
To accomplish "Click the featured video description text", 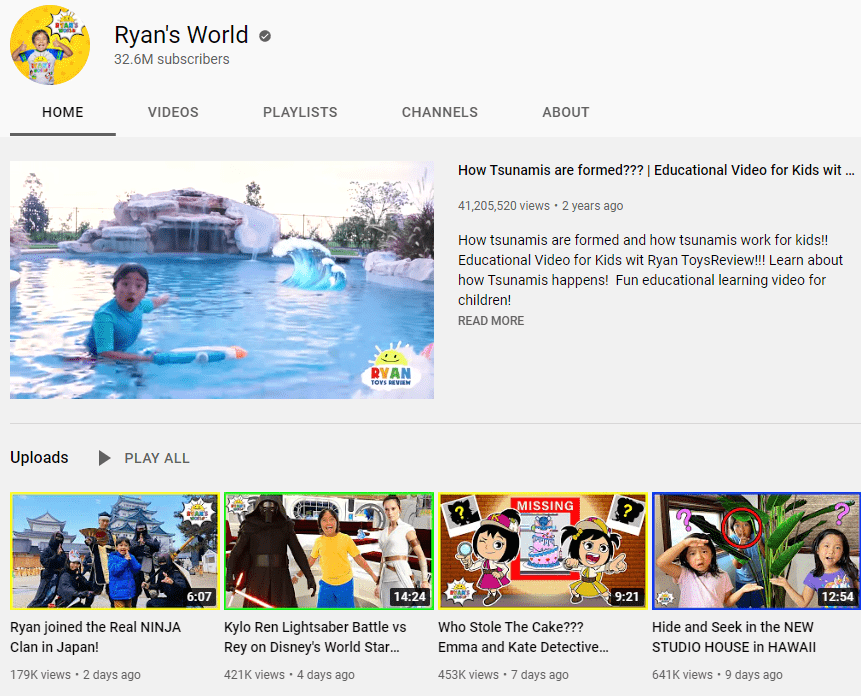I will point(650,270).
